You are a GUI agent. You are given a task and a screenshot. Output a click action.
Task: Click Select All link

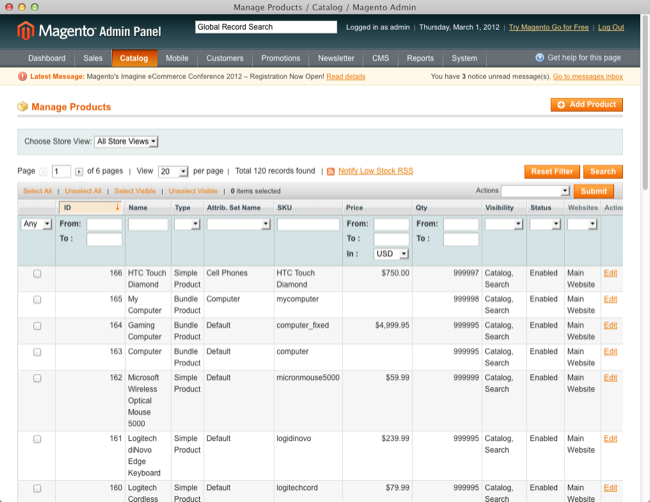coord(37,191)
